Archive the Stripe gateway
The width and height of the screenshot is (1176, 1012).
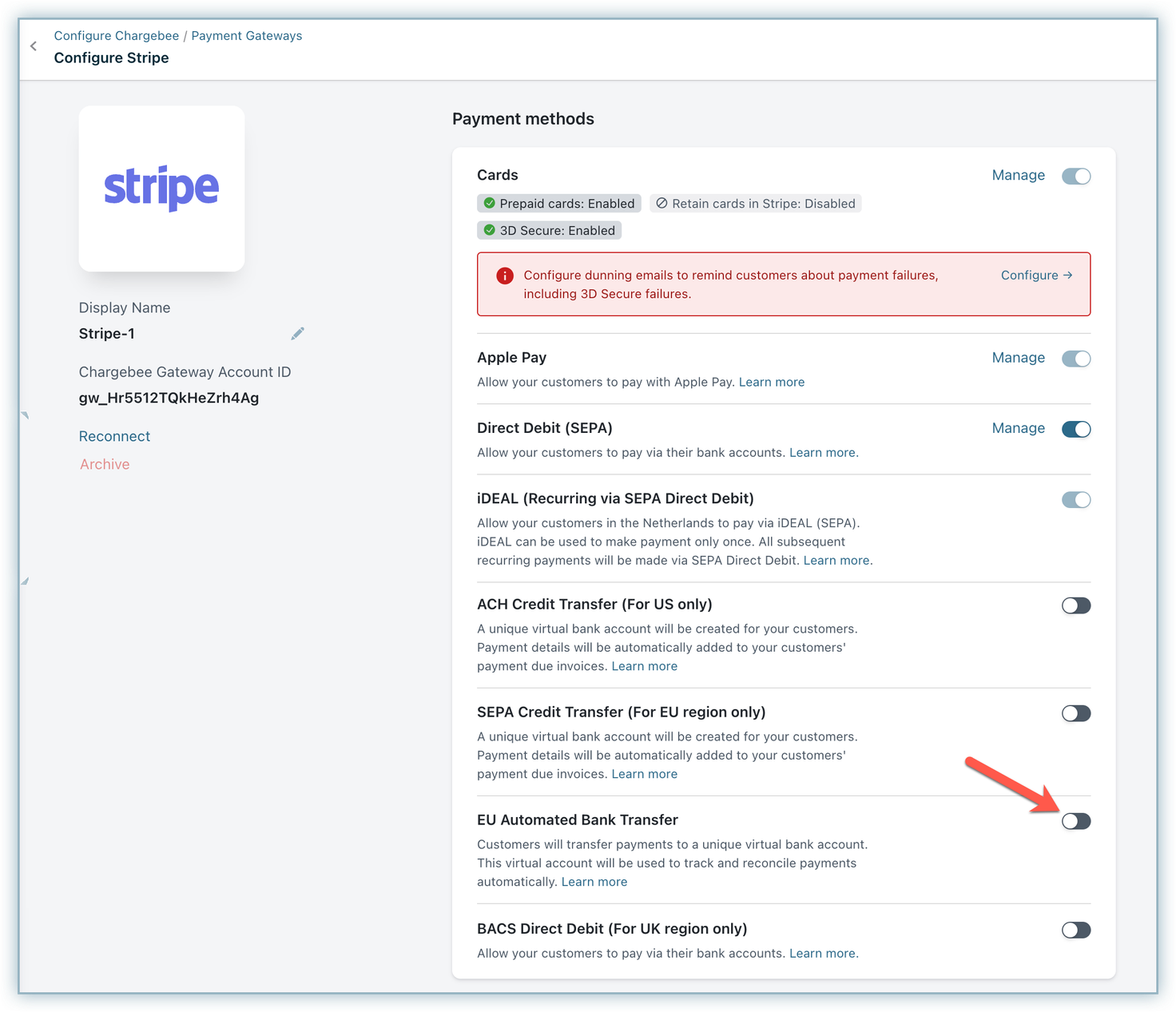coord(105,464)
